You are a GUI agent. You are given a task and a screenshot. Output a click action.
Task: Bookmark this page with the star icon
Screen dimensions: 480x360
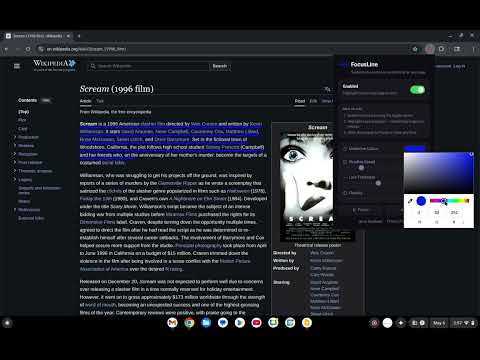(415, 49)
